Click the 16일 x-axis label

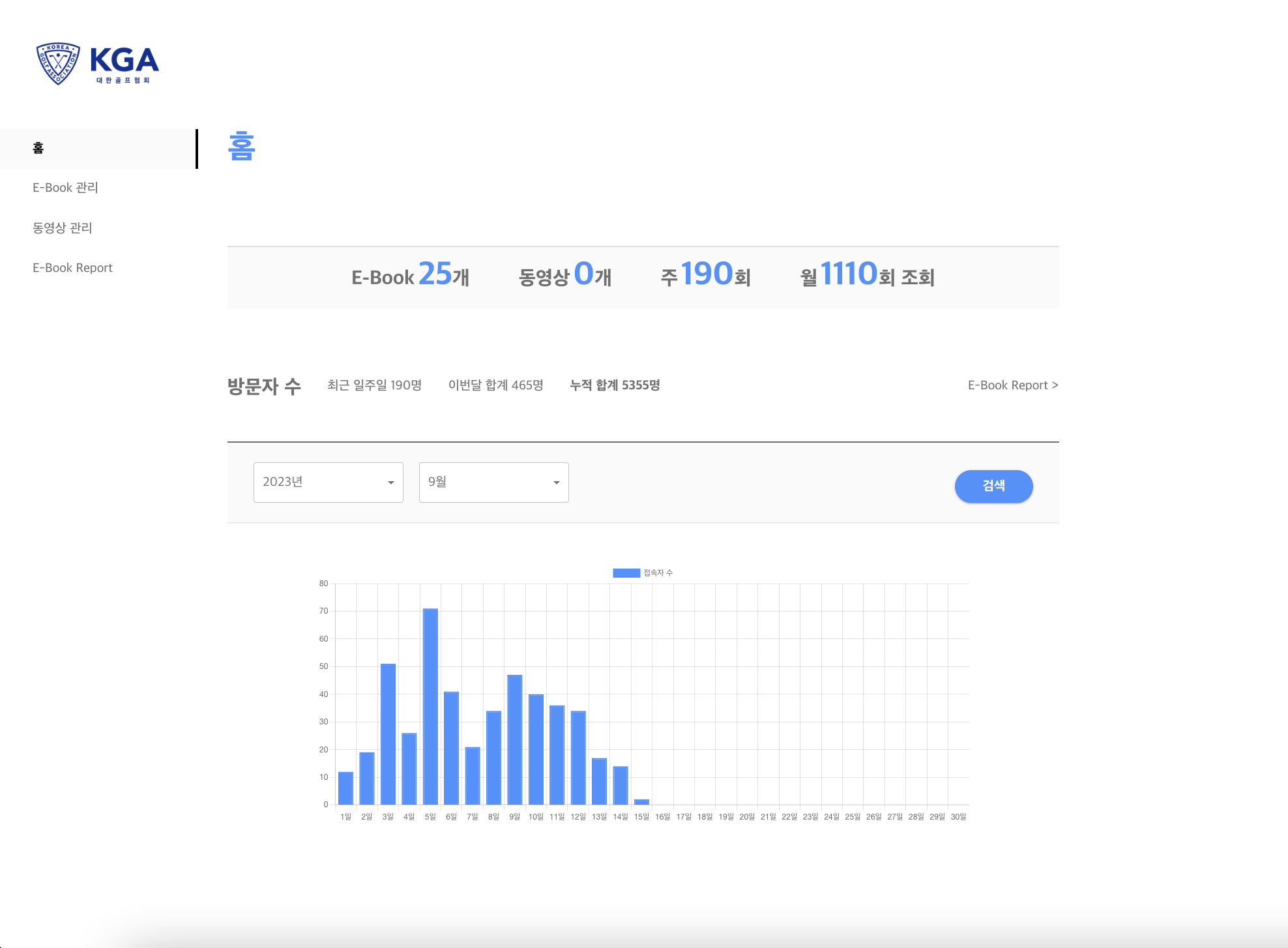tap(663, 817)
